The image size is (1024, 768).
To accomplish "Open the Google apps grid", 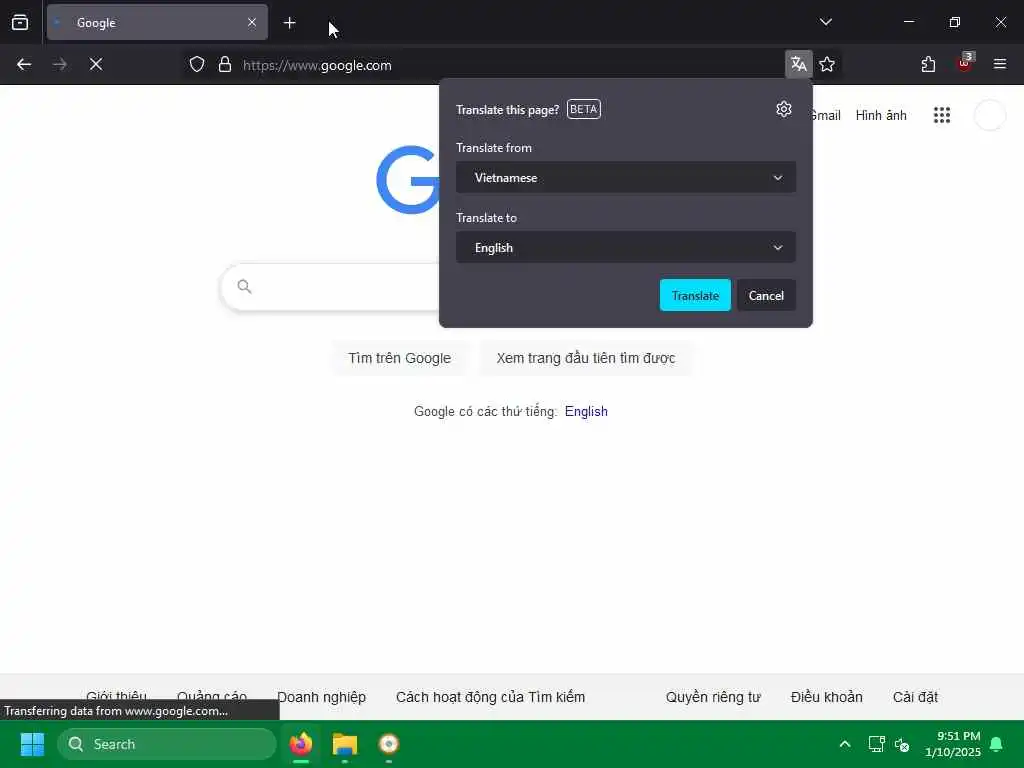I will click(x=942, y=116).
